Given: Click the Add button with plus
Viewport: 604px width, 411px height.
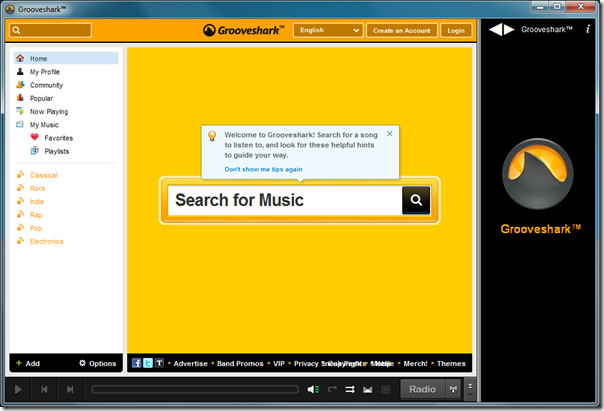Looking at the screenshot, I should (28, 363).
